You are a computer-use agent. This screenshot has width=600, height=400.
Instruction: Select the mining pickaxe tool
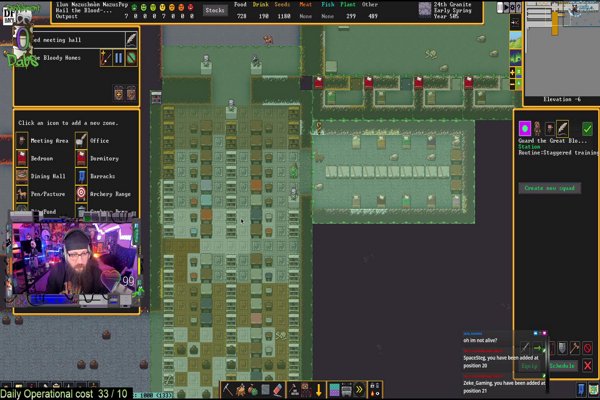click(228, 390)
